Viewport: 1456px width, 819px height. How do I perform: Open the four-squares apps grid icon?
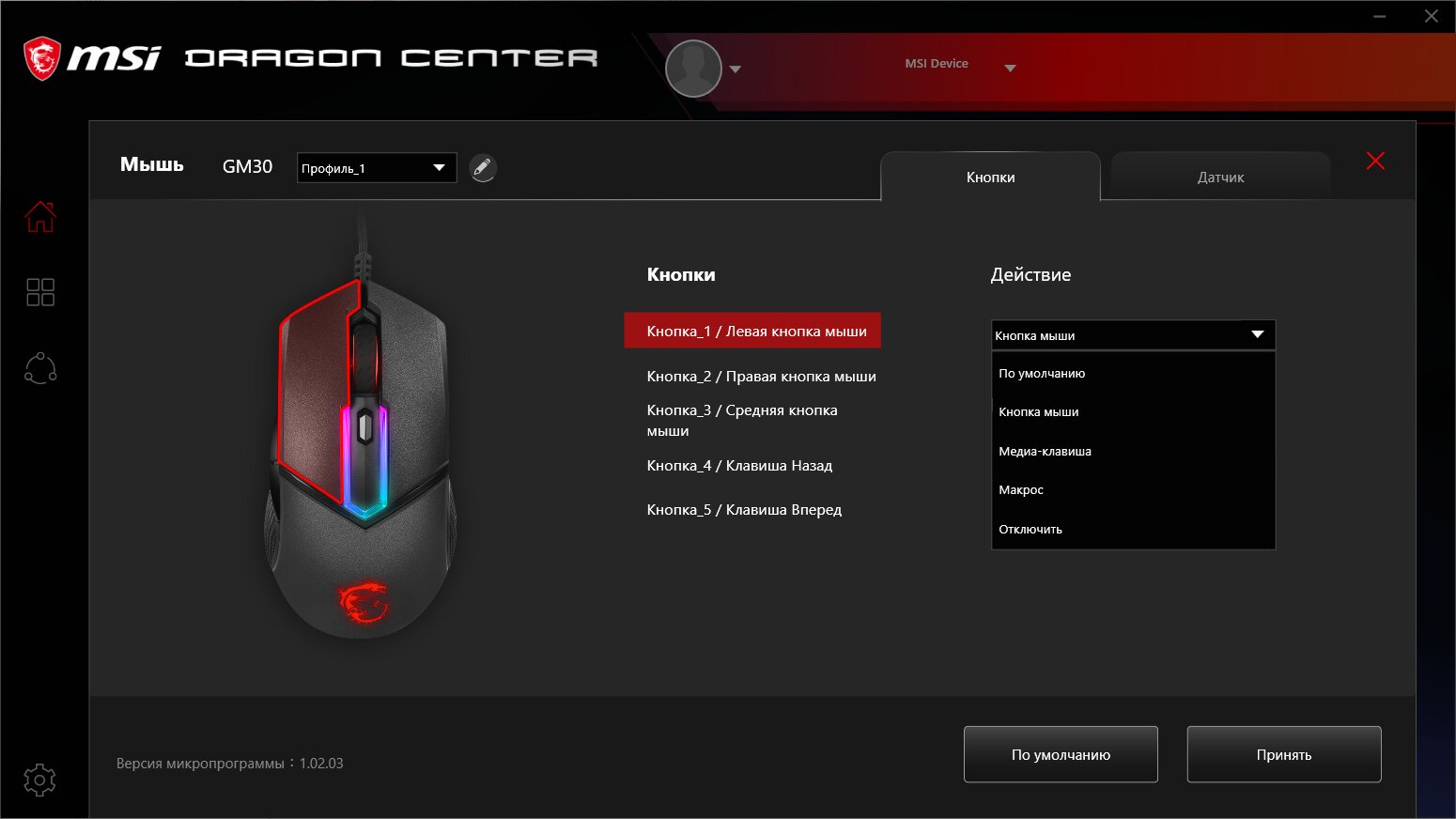40,292
